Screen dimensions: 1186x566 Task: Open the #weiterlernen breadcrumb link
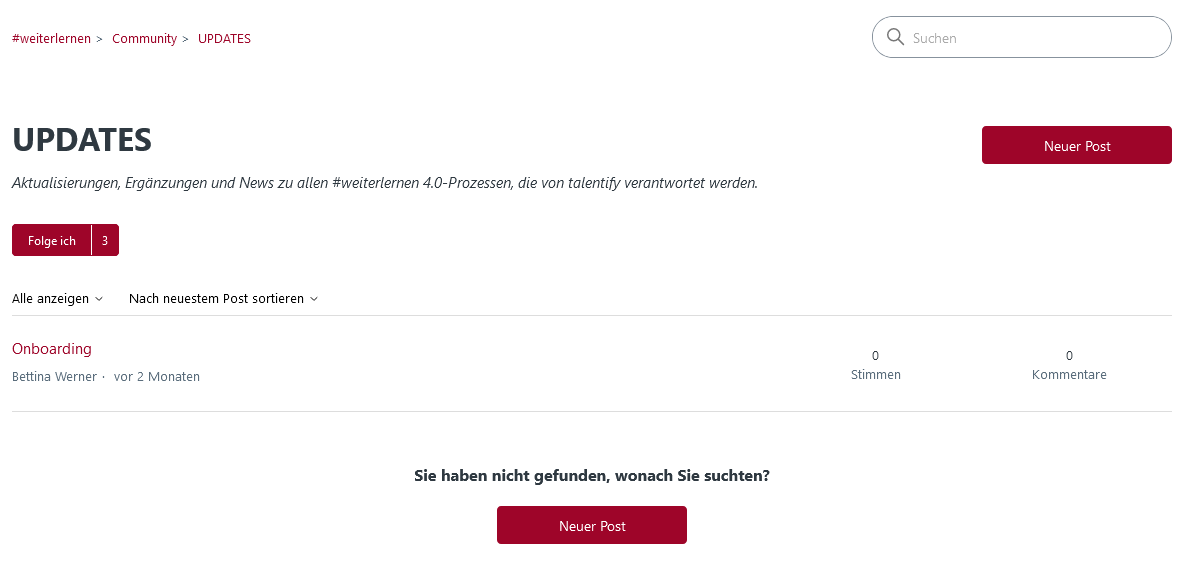tap(51, 39)
